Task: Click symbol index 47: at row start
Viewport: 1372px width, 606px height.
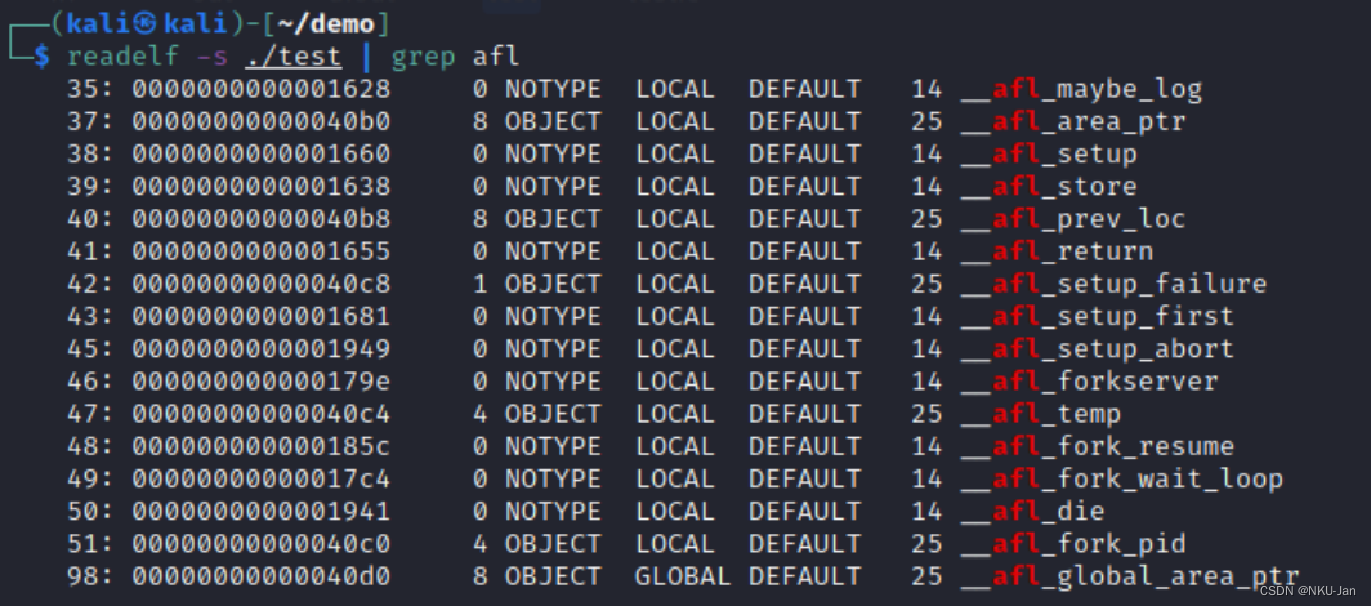Action: (x=91, y=414)
